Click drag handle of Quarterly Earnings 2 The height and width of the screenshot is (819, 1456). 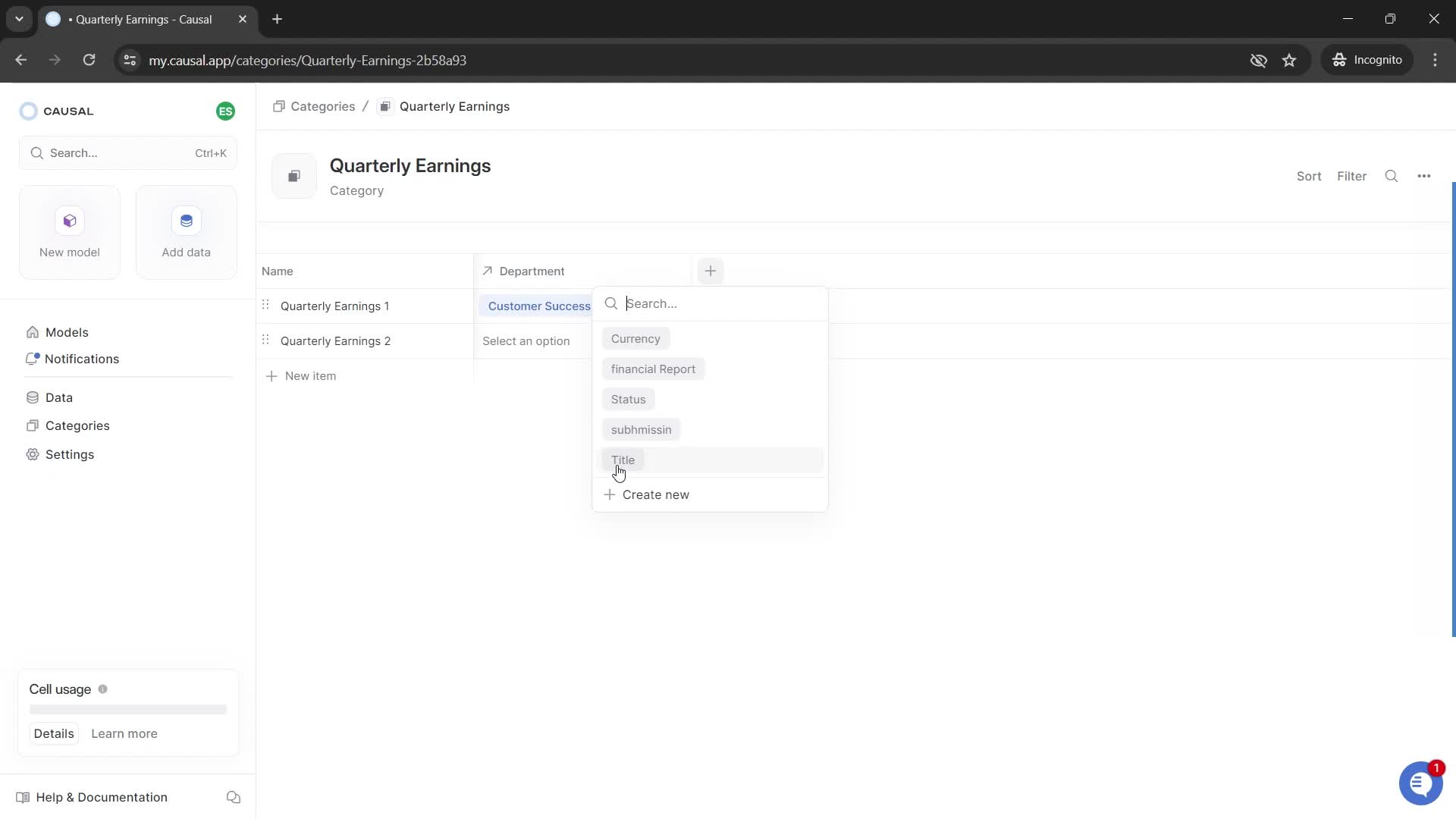pos(265,340)
